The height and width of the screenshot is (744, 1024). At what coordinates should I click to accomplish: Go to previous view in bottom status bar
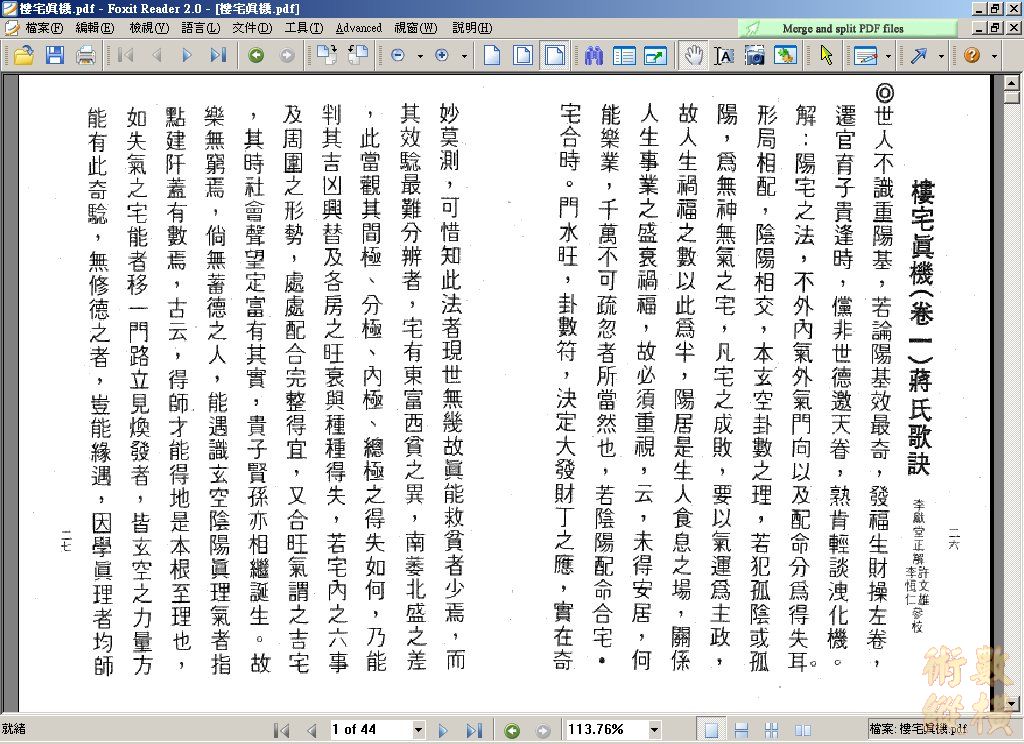(513, 730)
